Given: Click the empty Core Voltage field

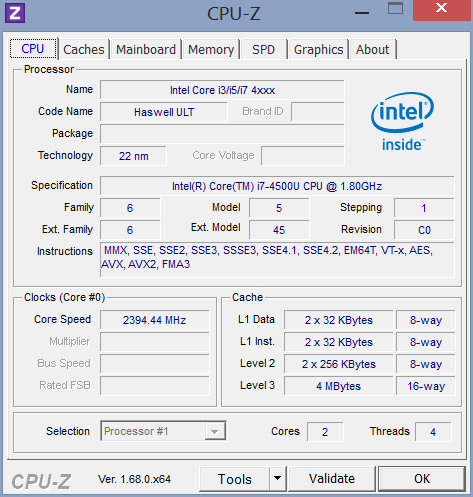Looking at the screenshot, I should point(303,156).
